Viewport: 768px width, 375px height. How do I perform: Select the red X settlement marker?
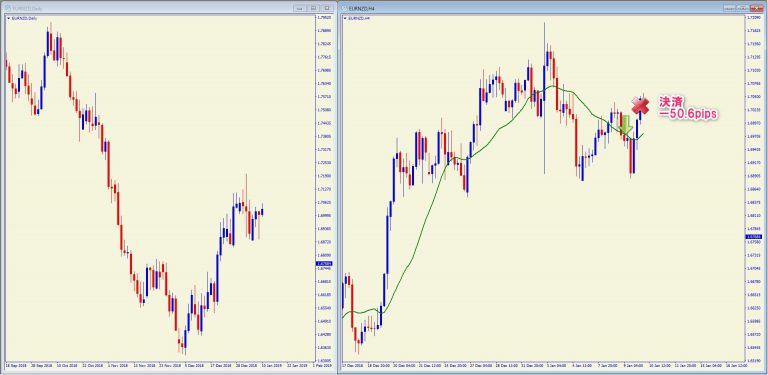click(639, 104)
